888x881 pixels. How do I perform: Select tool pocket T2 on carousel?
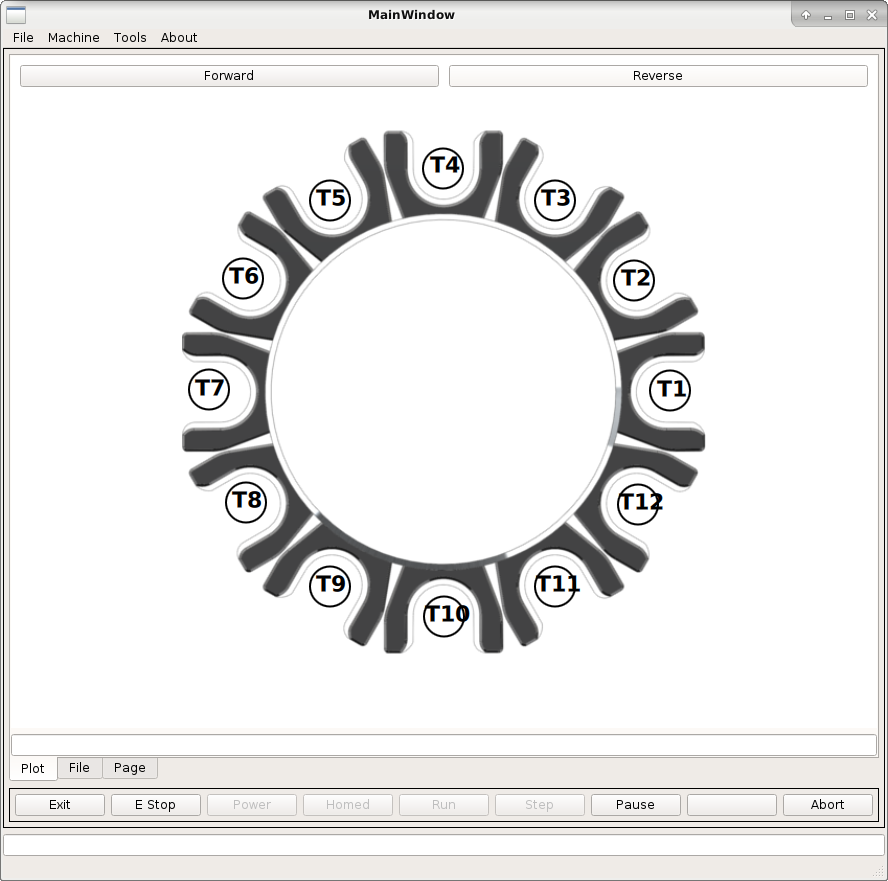click(x=634, y=279)
